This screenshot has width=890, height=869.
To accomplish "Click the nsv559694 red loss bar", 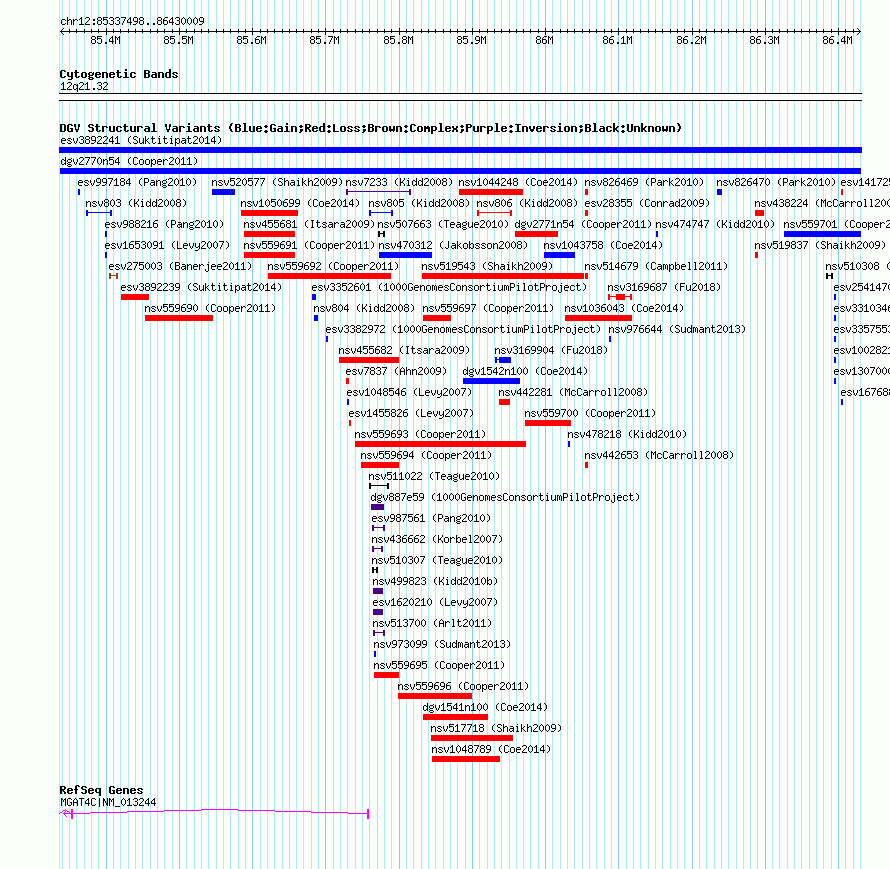I will pos(380,465).
